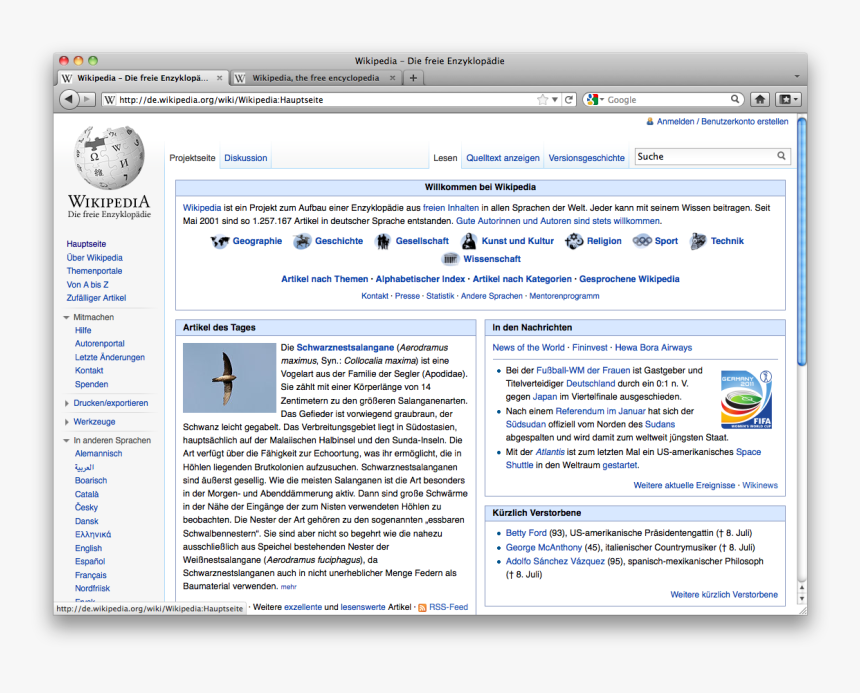Image resolution: width=860 pixels, height=693 pixels.
Task: Open the Zufälliger Artikel link
Action: point(96,298)
